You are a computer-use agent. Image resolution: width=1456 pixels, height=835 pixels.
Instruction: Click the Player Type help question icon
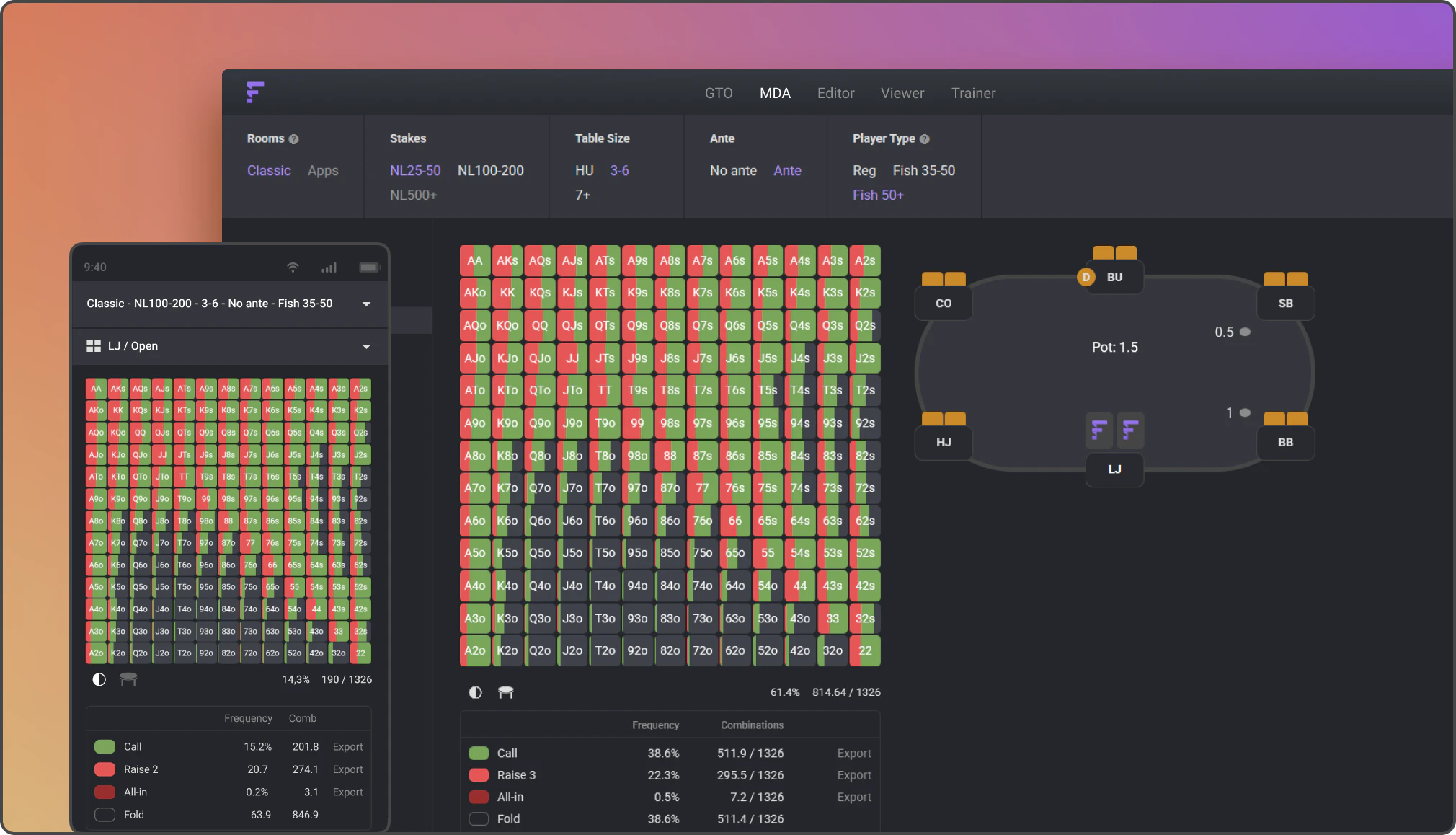click(924, 139)
